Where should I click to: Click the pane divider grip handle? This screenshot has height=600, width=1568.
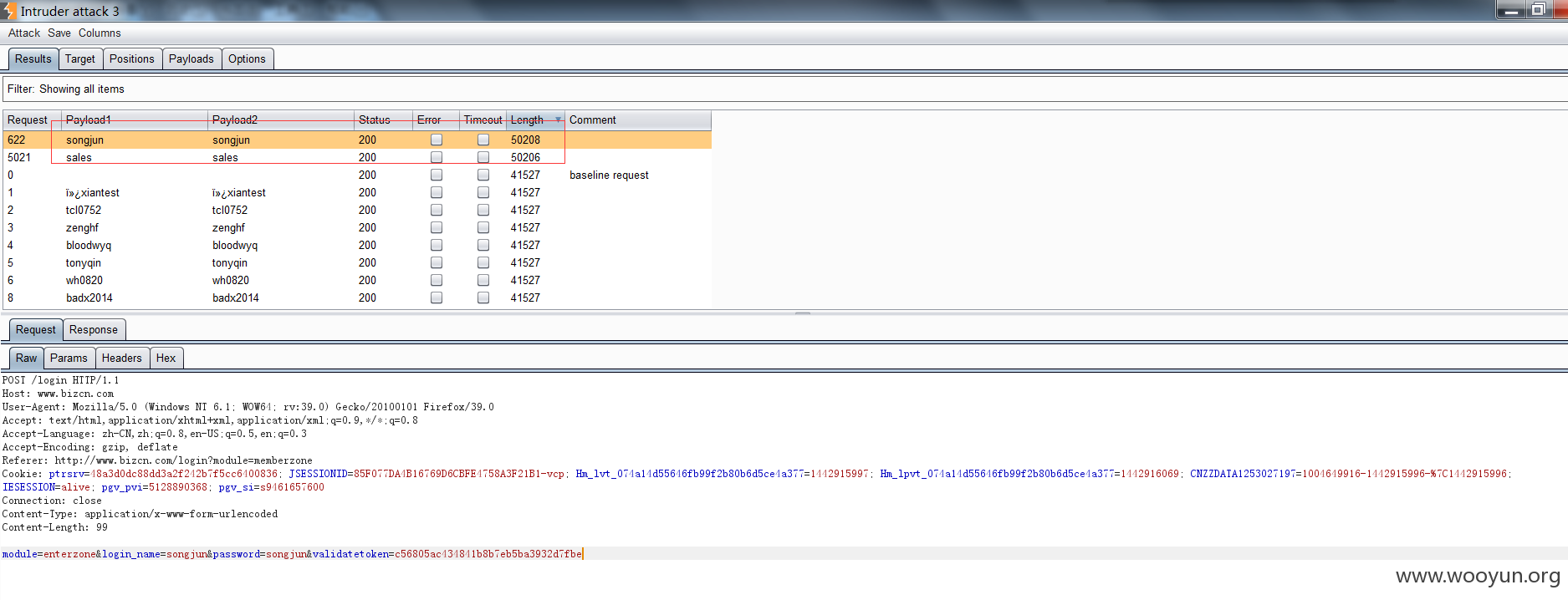[x=803, y=313]
